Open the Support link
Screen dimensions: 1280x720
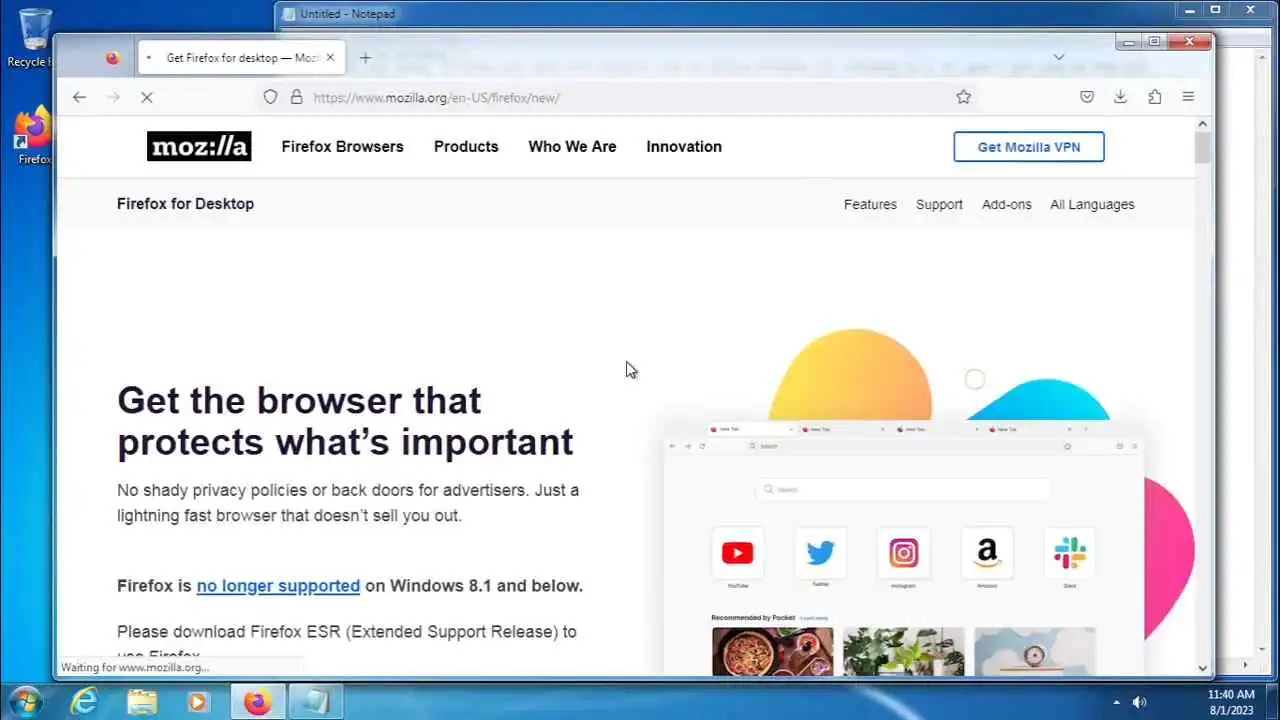click(x=939, y=204)
